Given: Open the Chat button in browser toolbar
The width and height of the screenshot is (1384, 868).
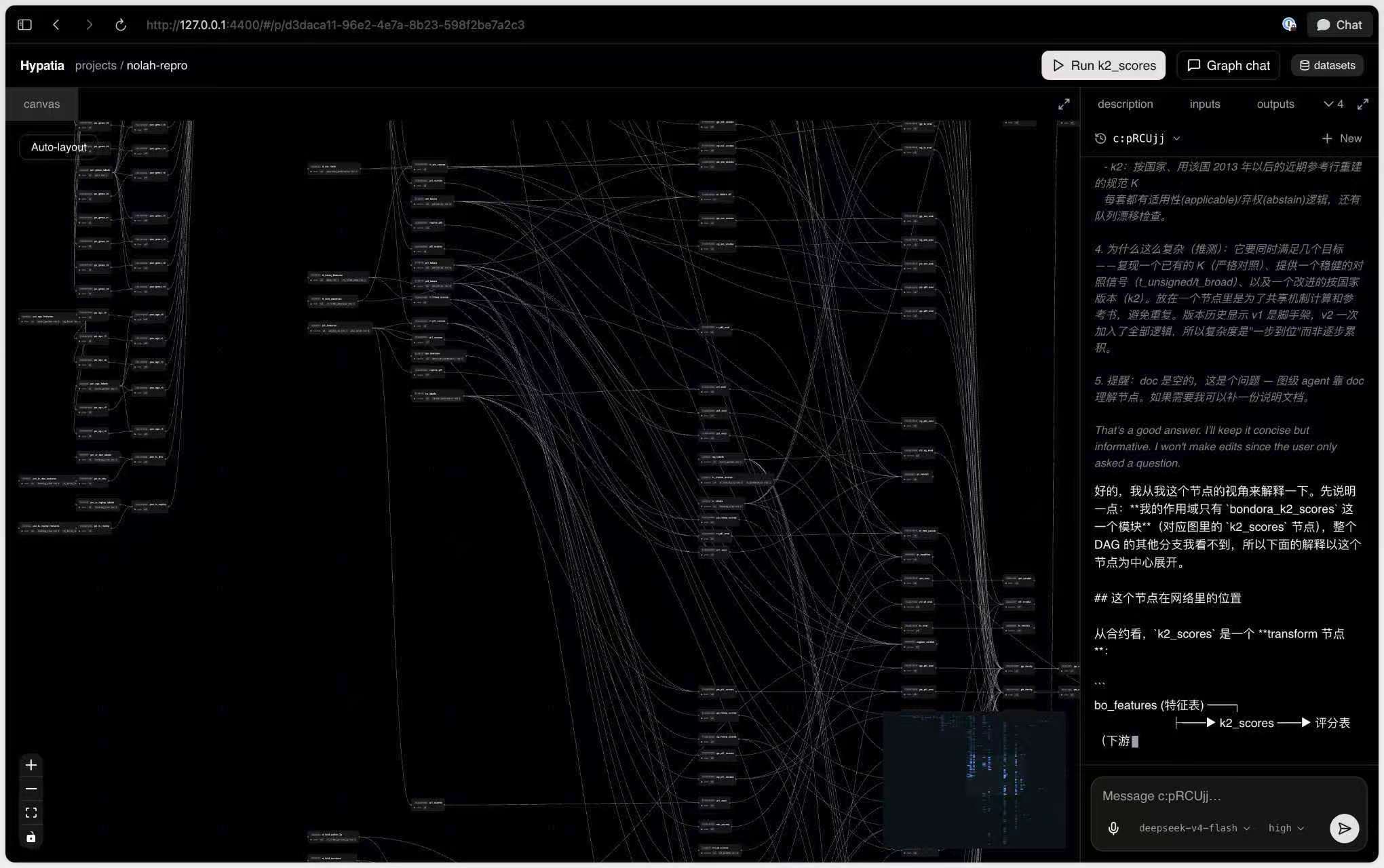Looking at the screenshot, I should (x=1339, y=25).
